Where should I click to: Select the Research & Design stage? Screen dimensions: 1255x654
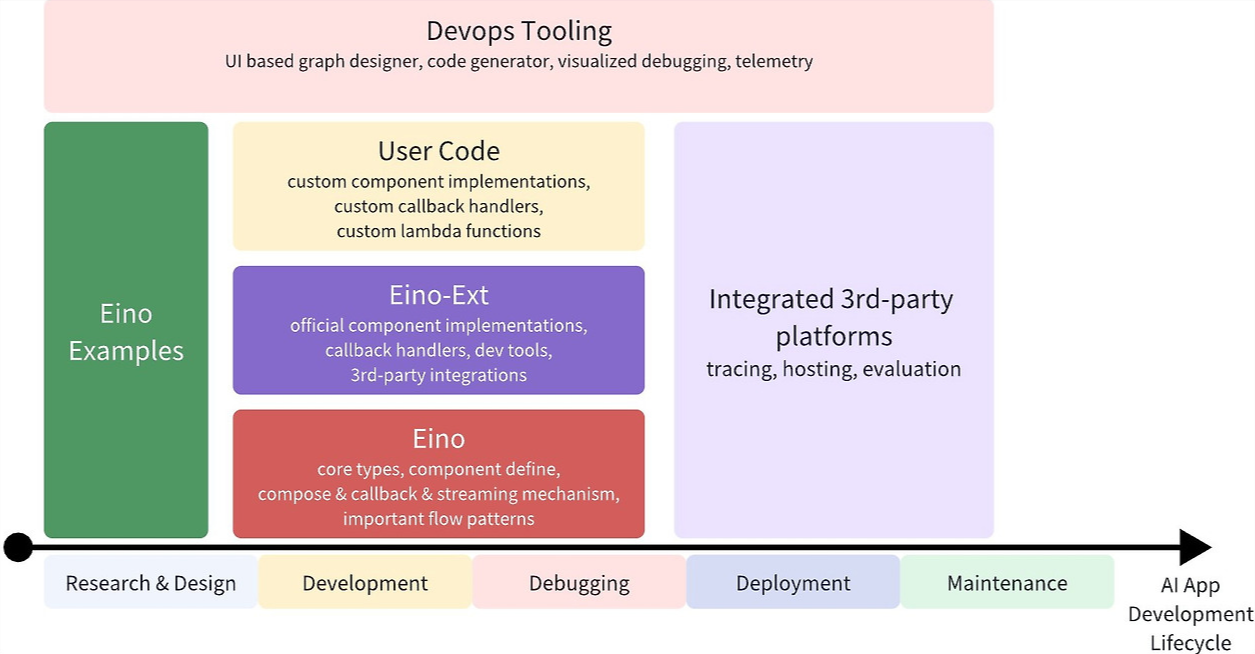(149, 583)
